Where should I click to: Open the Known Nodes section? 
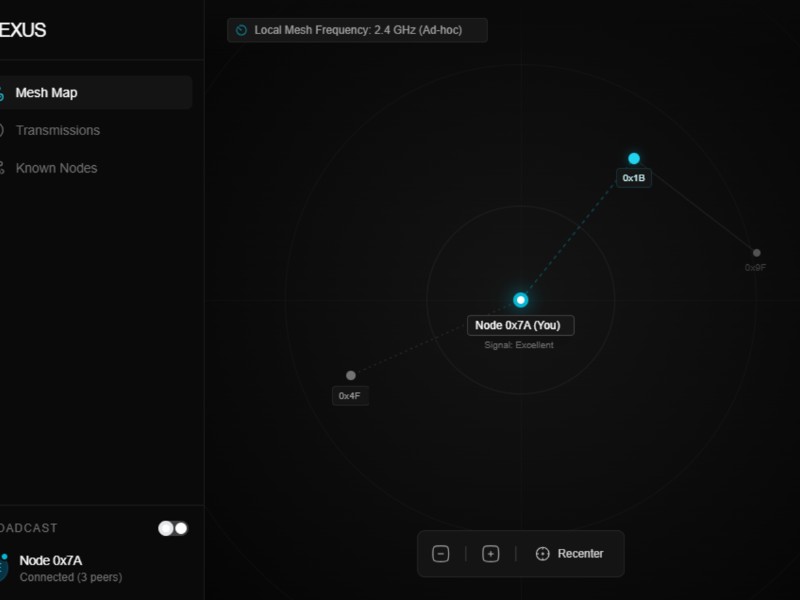click(56, 168)
